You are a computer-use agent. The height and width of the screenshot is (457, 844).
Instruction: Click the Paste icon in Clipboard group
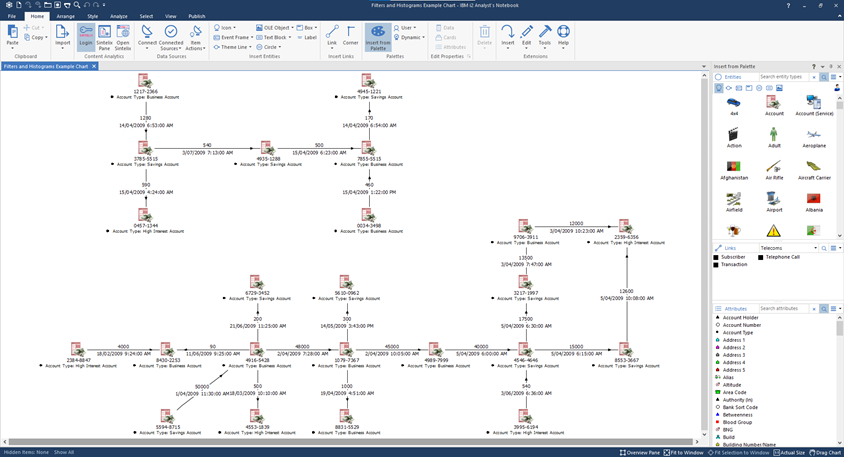pos(12,35)
